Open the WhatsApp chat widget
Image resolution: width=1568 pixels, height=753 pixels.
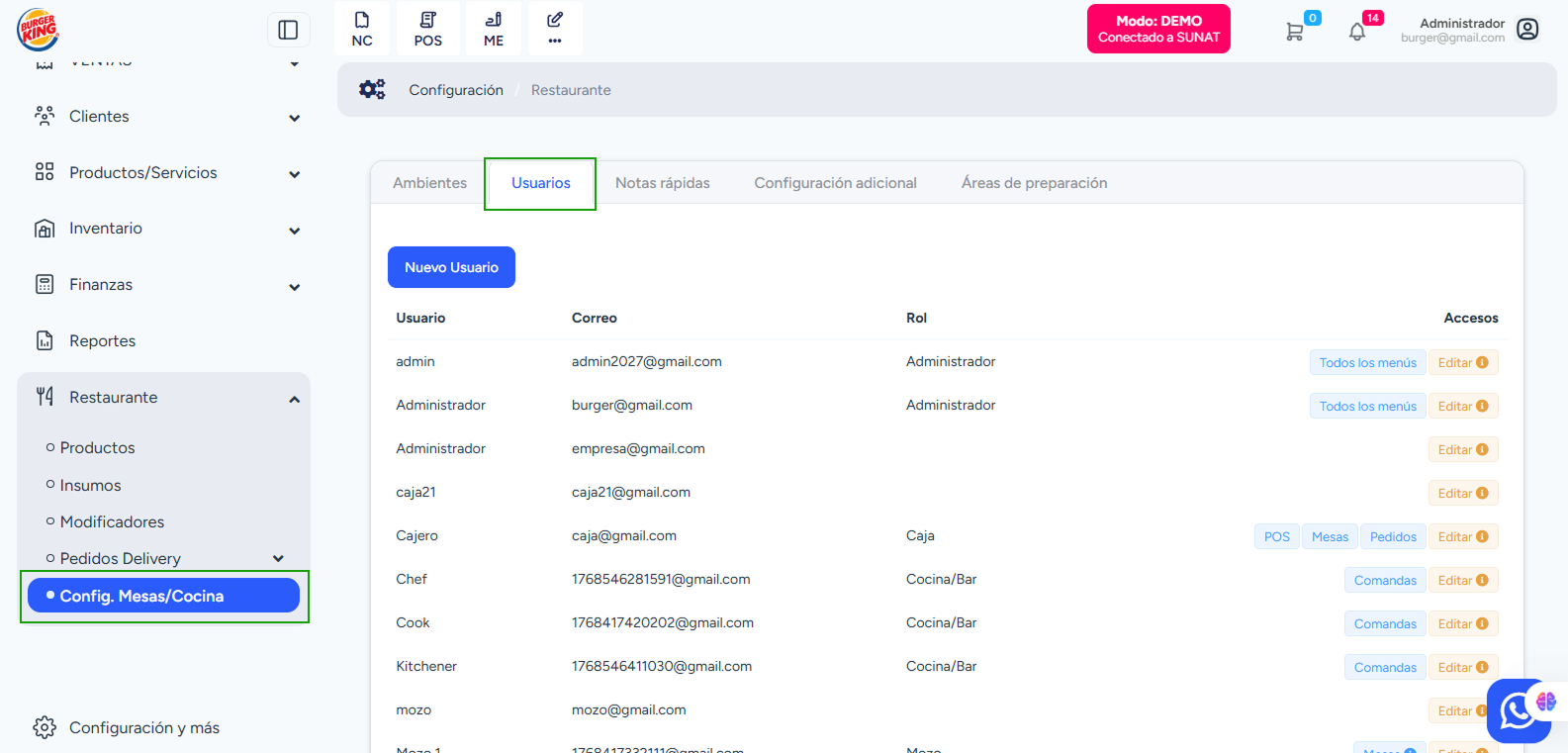(1517, 710)
